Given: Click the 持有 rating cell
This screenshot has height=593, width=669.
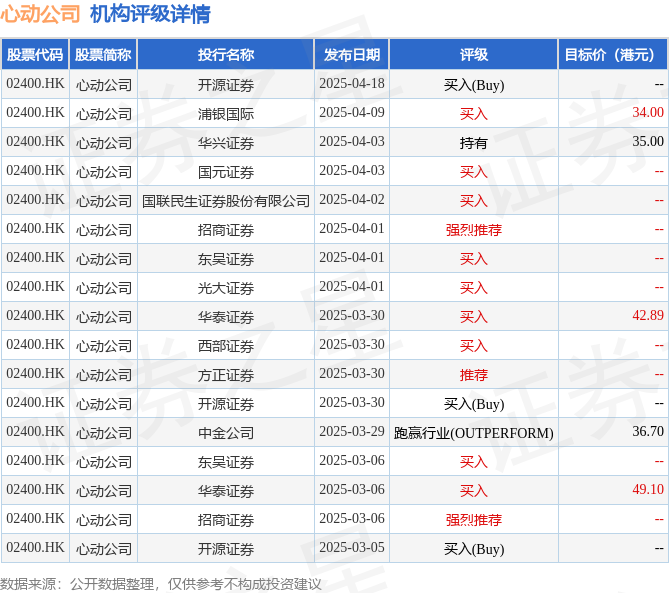Looking at the screenshot, I should tap(474, 143).
